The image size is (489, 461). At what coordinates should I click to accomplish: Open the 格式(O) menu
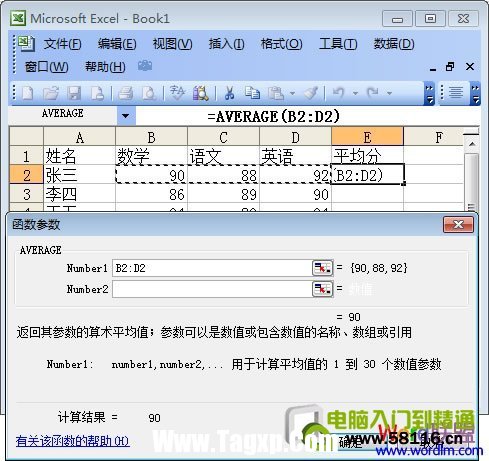click(x=281, y=44)
